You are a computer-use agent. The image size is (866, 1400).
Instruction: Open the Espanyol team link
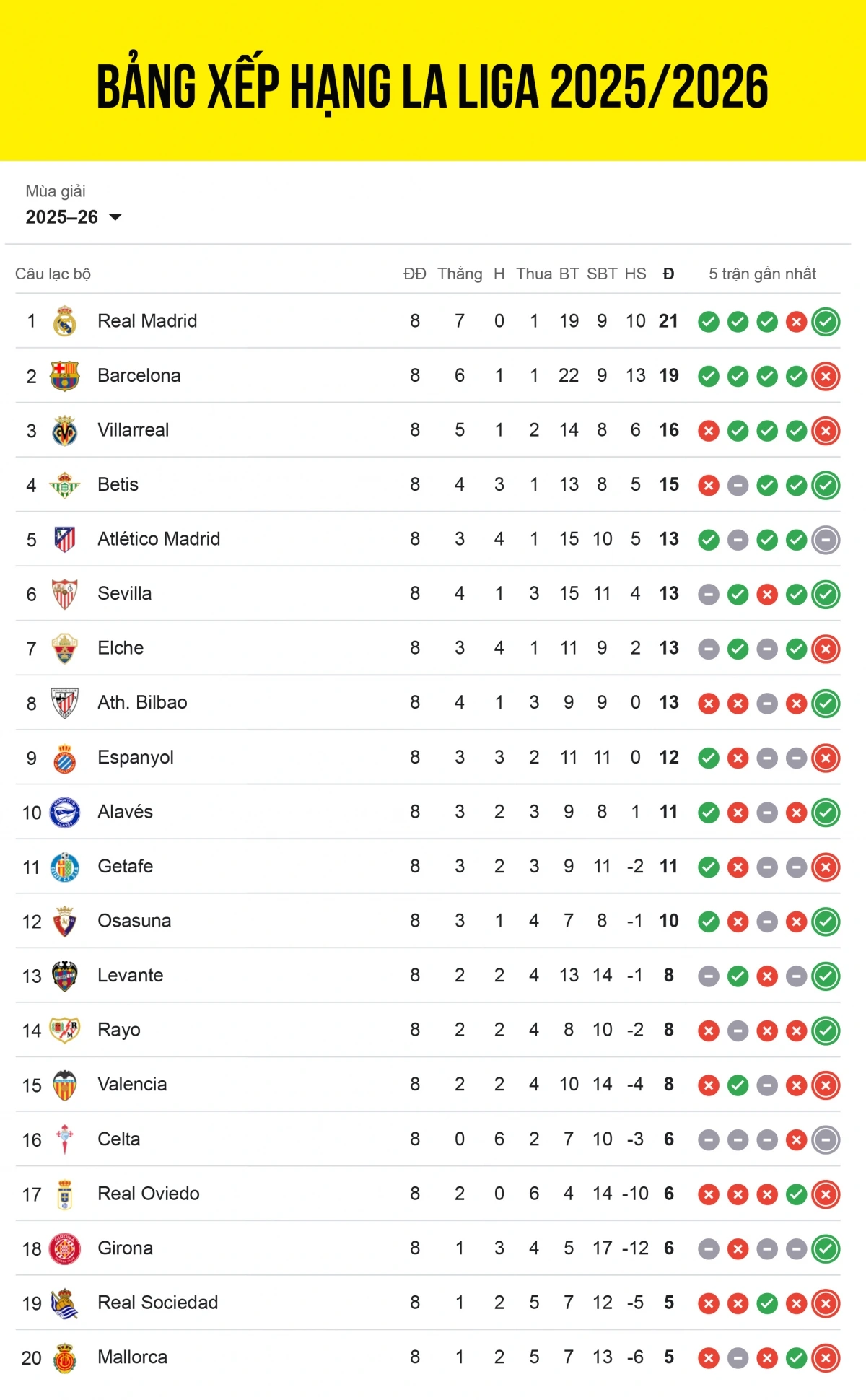(136, 757)
